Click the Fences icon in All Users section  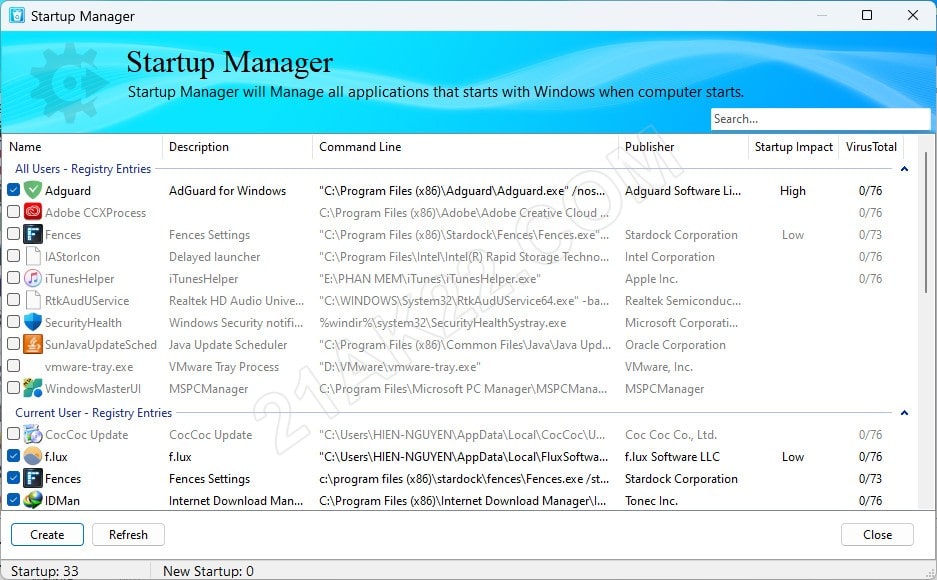[x=33, y=235]
